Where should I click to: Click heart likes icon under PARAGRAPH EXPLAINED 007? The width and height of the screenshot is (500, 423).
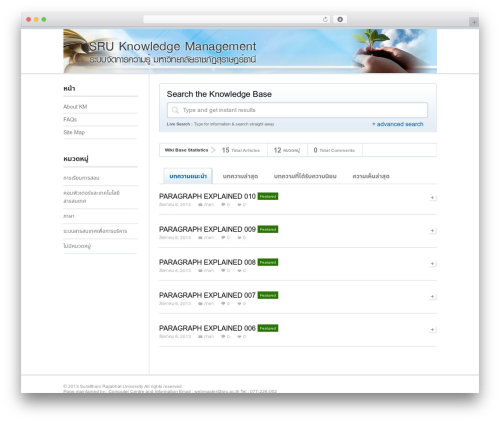point(239,304)
